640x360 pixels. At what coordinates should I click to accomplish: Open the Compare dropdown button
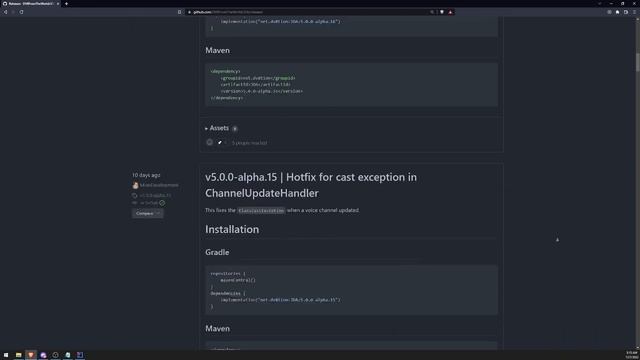point(147,213)
